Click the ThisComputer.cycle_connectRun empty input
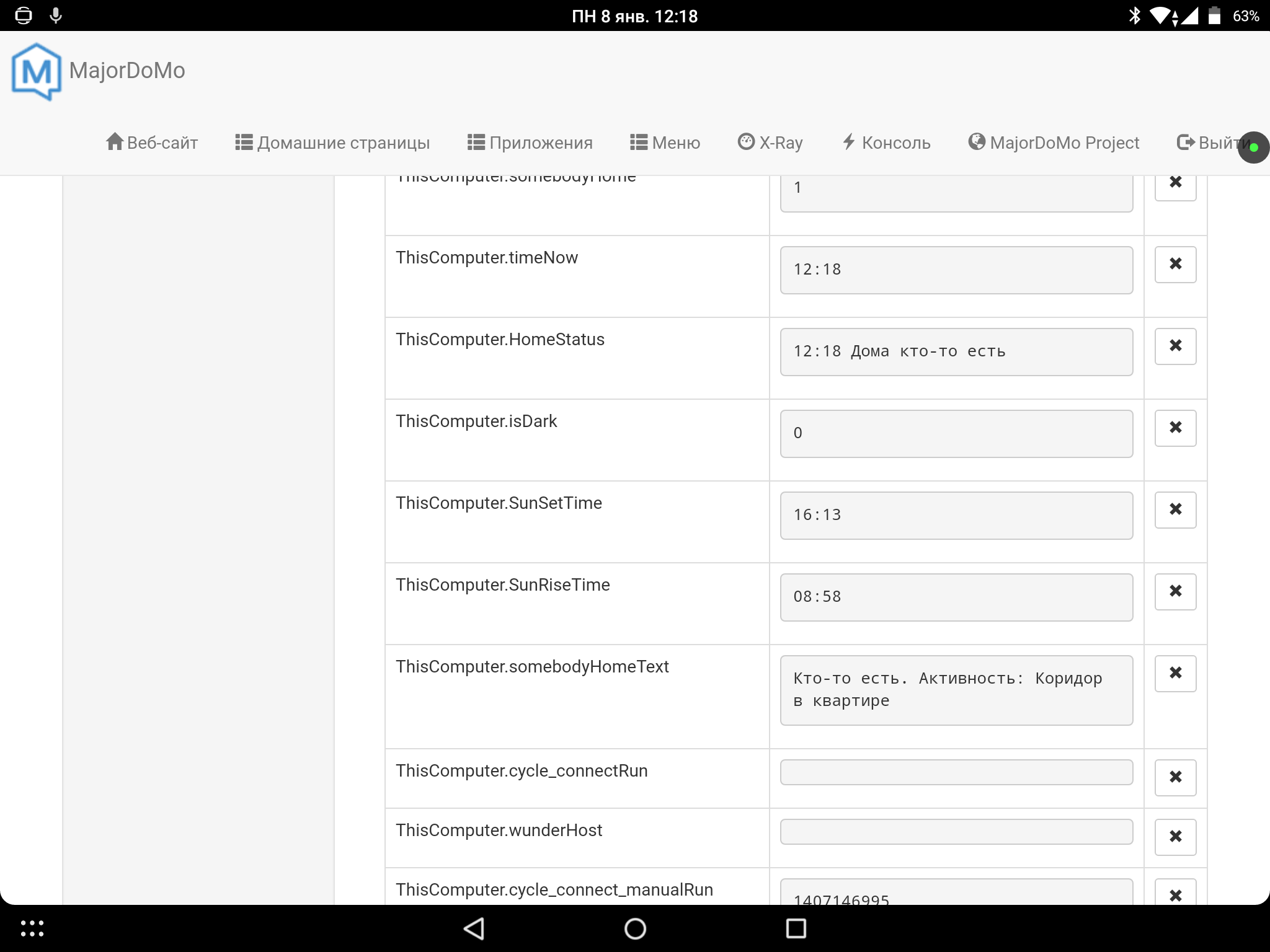 pyautogui.click(x=956, y=772)
